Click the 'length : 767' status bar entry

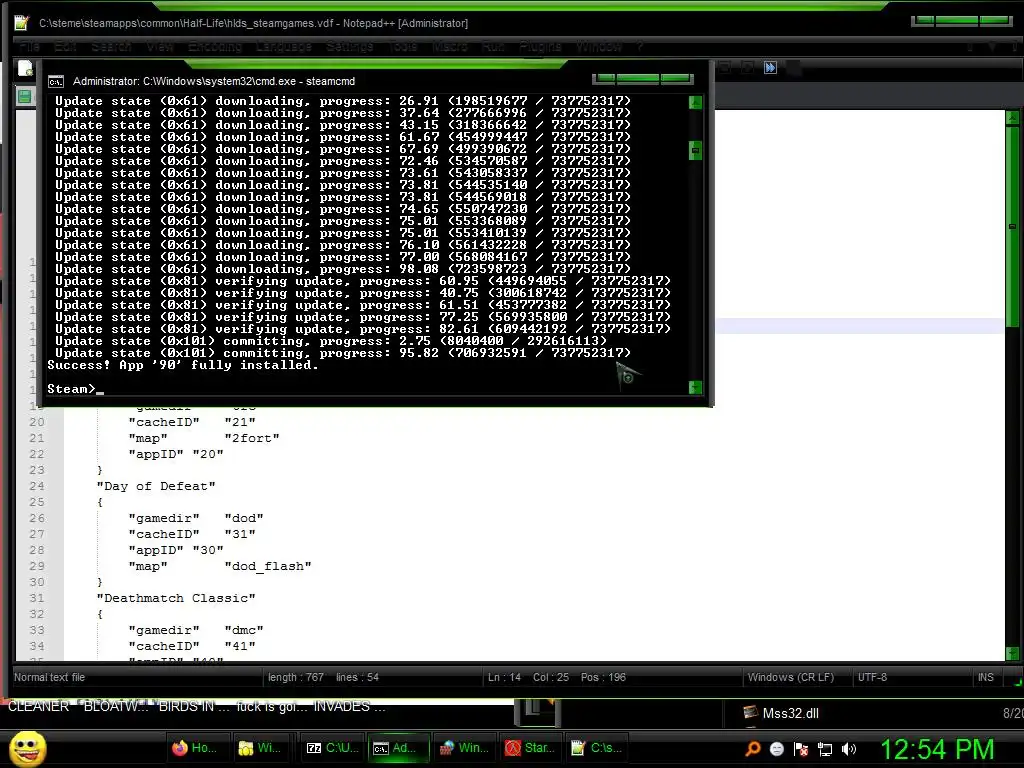tap(296, 677)
